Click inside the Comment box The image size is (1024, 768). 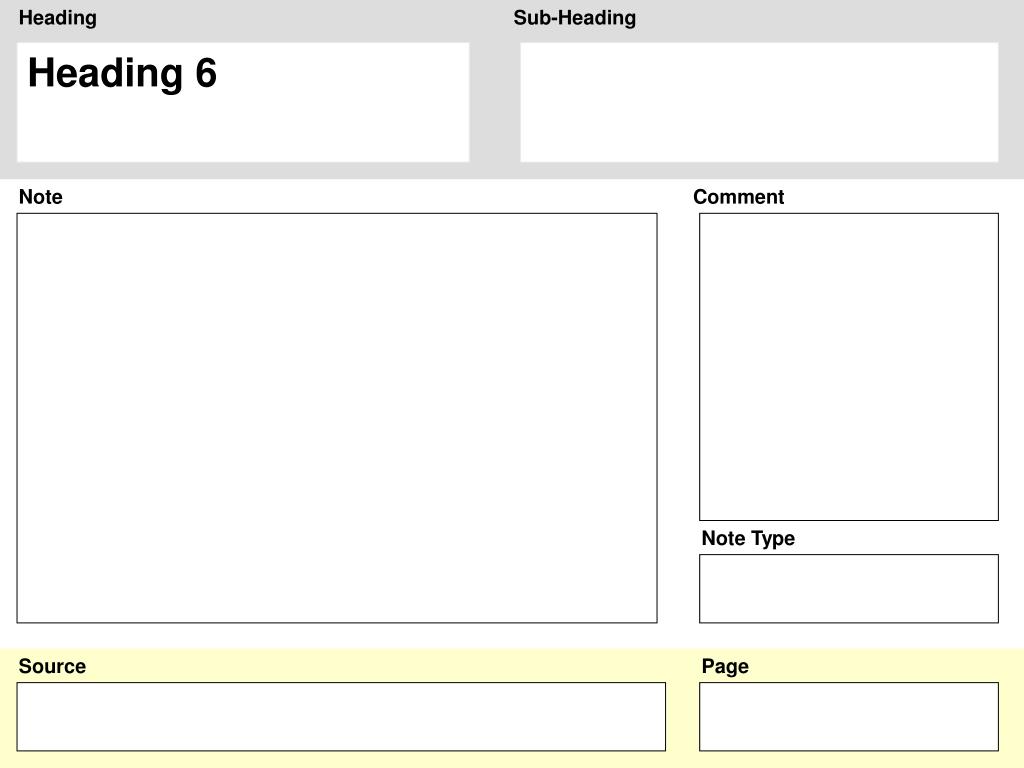pos(848,367)
